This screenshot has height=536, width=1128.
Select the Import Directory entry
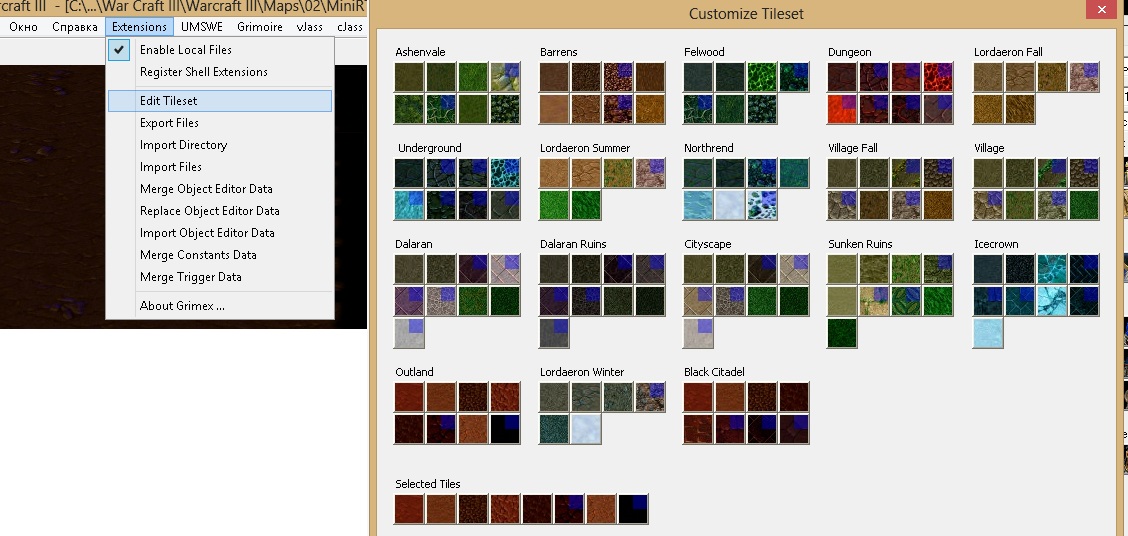pyautogui.click(x=220, y=145)
